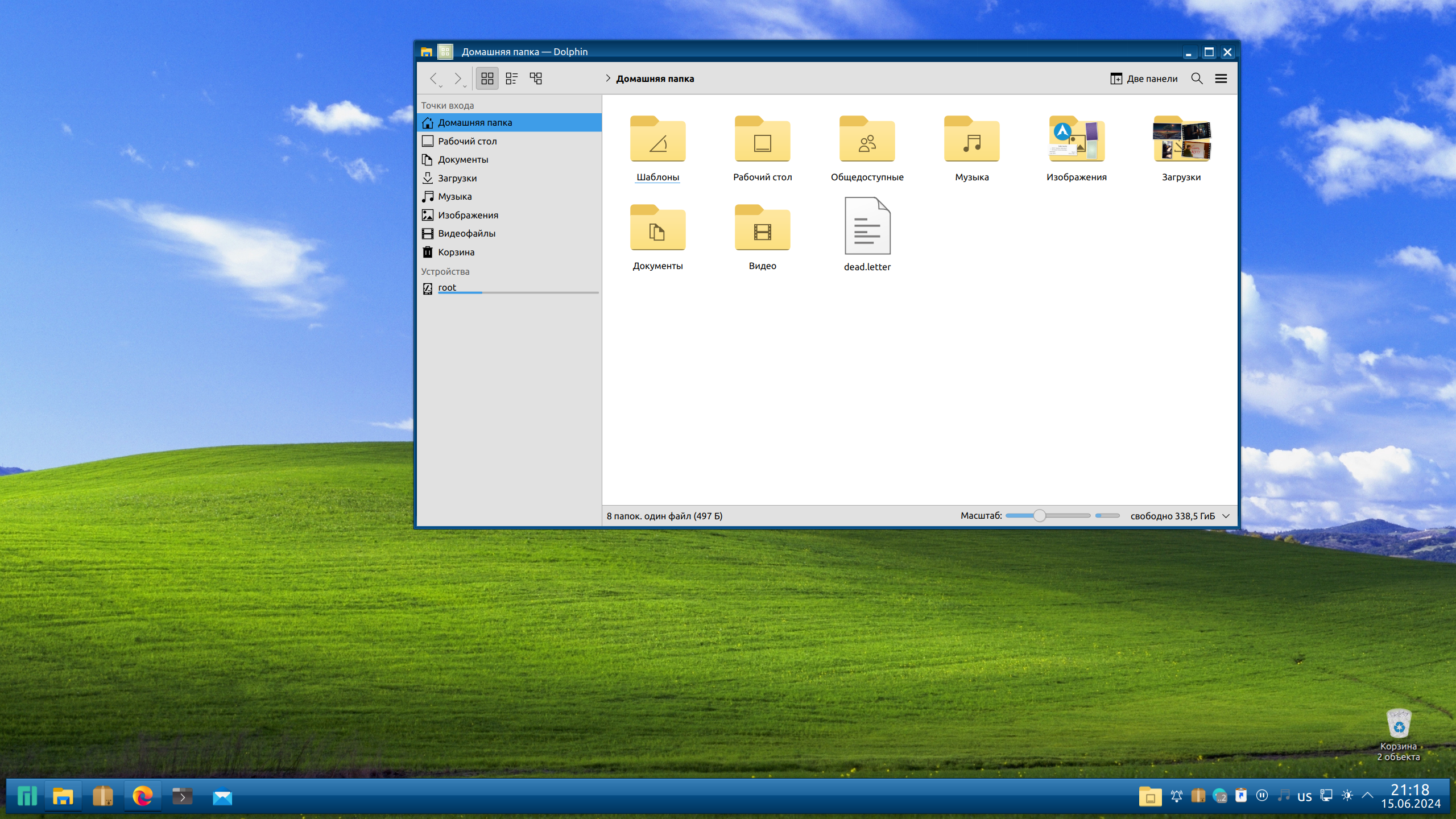This screenshot has width=1456, height=819.
Task: Open the search tool
Action: [x=1197, y=78]
